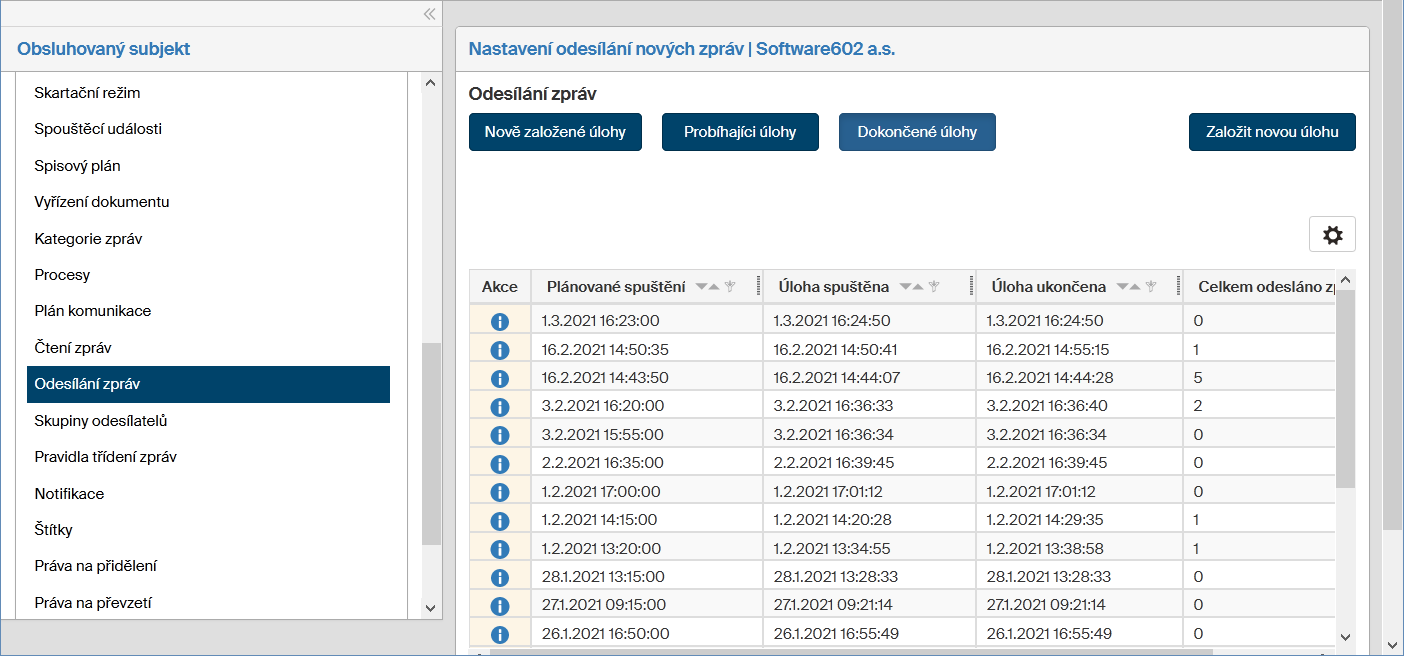Go to Skupiny odesílatelů in the sidebar
Screen dimensions: 1404x656
tap(100, 421)
